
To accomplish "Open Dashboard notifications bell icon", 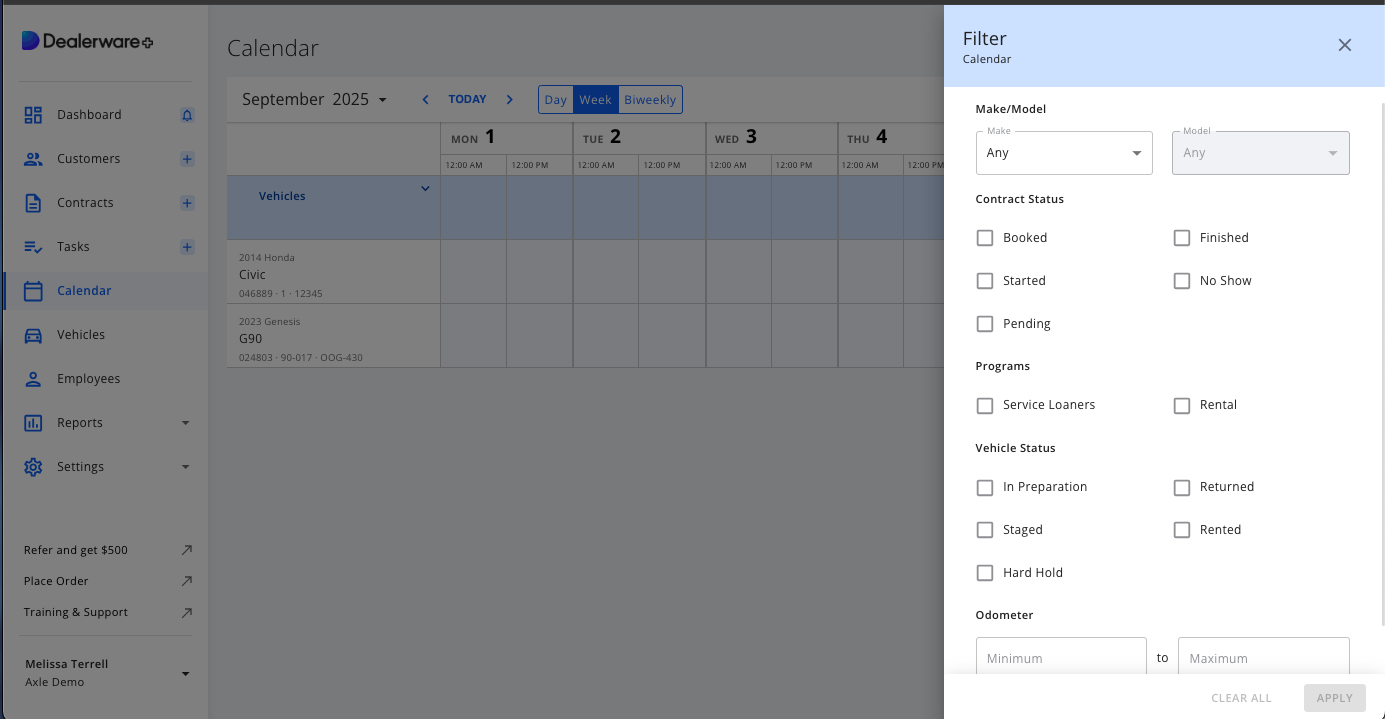I will coord(187,115).
